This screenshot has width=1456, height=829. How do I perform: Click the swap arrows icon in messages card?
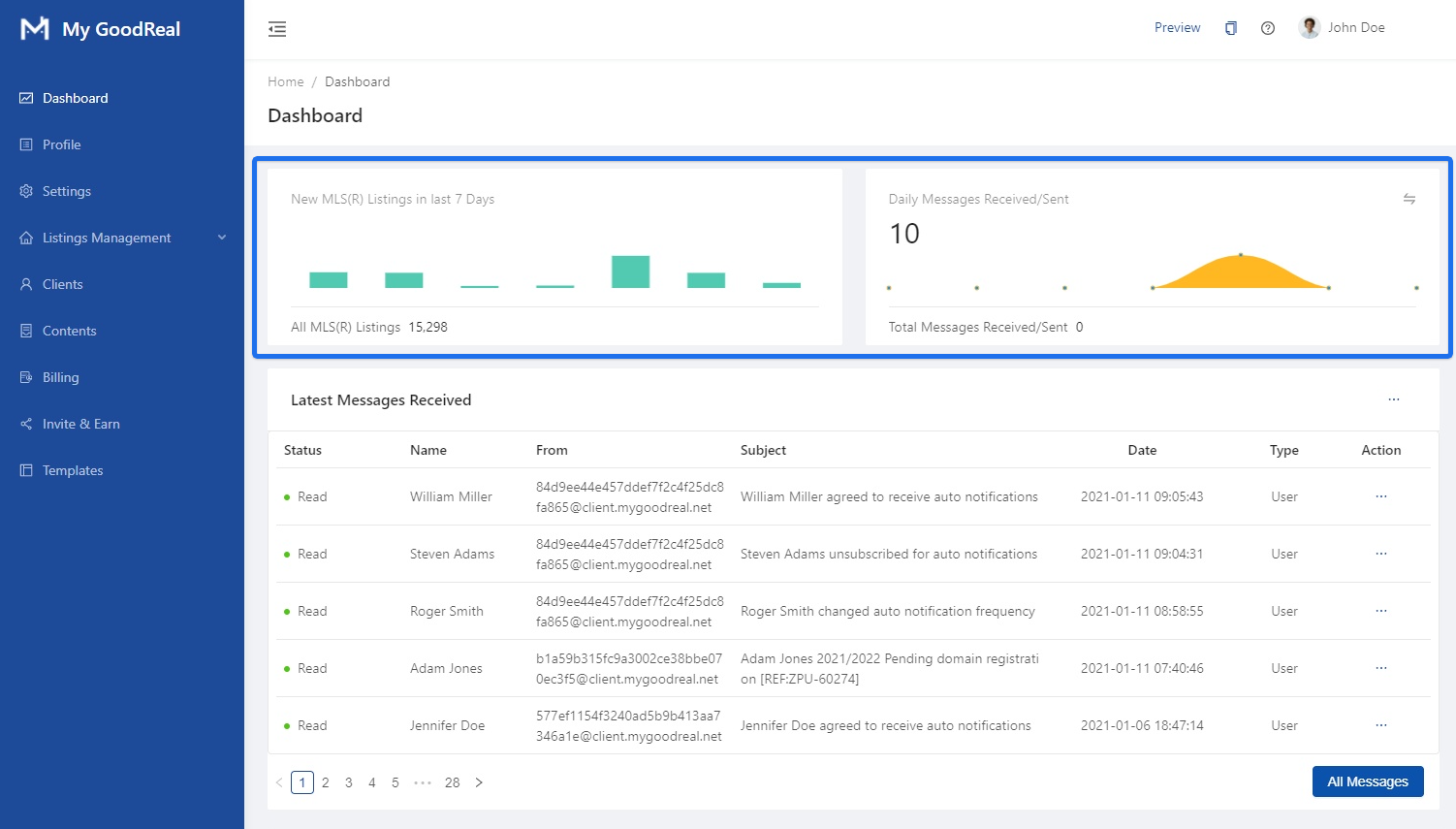[x=1409, y=199]
